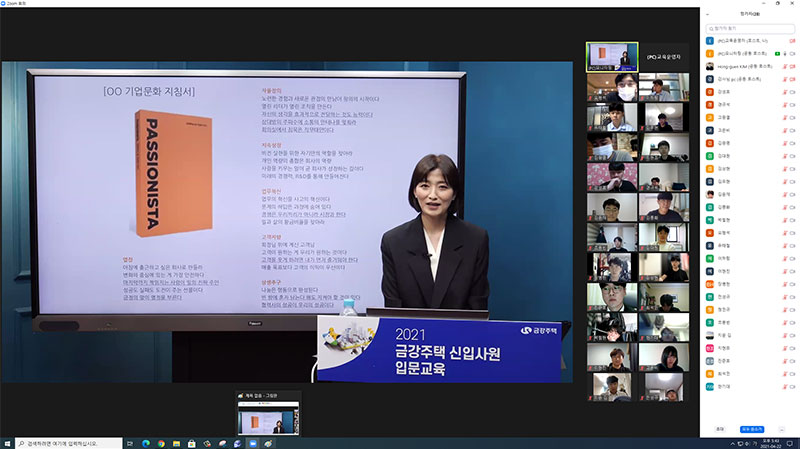Screen dimensions: 800x449
Task: Launch Google Chrome from the taskbar
Action: point(161,443)
